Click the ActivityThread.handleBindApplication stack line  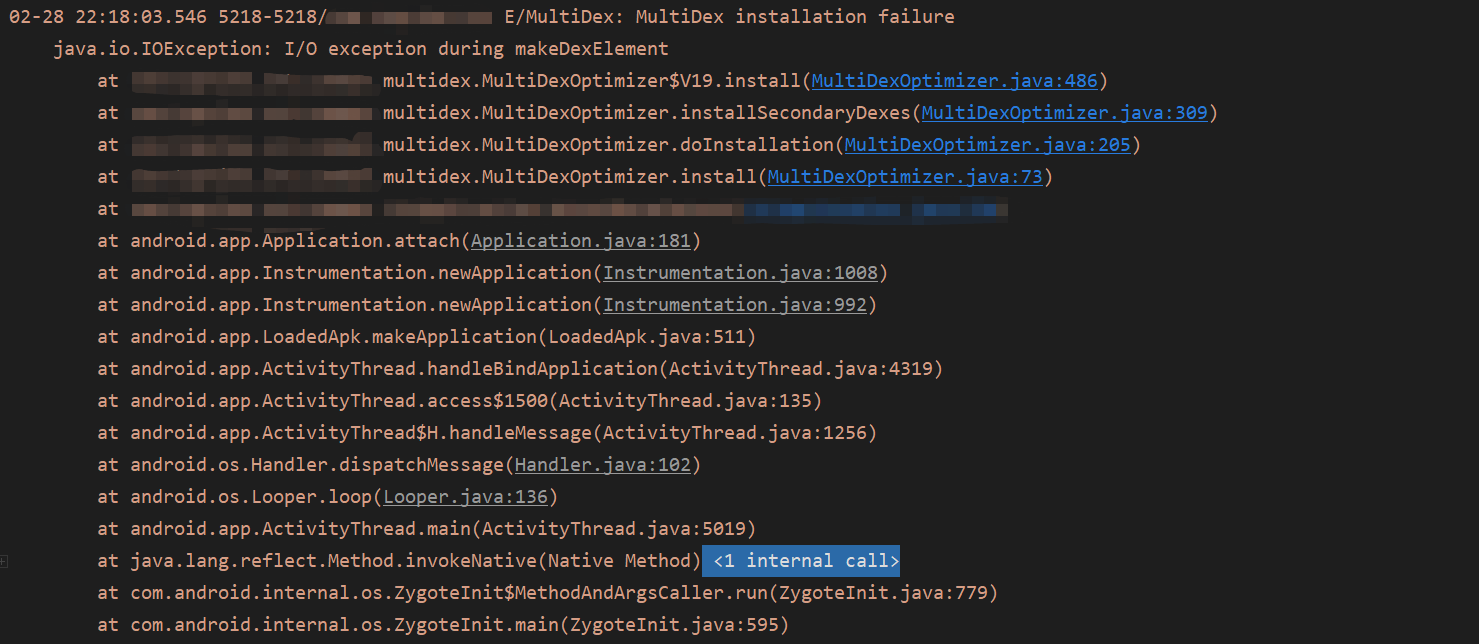click(520, 369)
